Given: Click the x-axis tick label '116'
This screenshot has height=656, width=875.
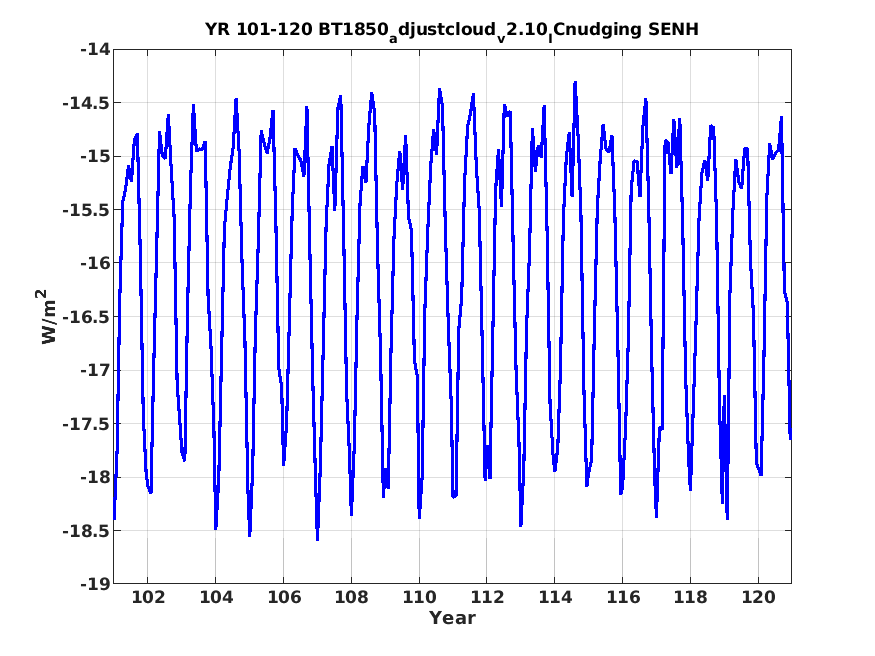Looking at the screenshot, I should pyautogui.click(x=623, y=597).
